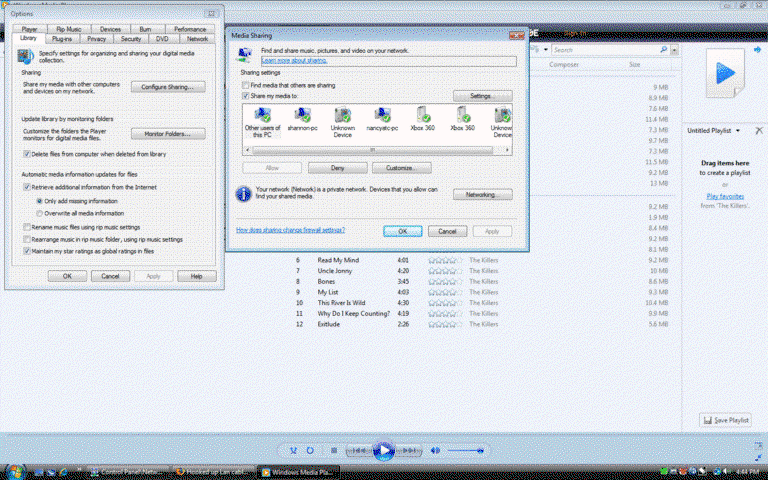Image resolution: width=768 pixels, height=480 pixels.
Task: Enable 'Rename music files using rip music settings'
Action: pyautogui.click(x=27, y=227)
